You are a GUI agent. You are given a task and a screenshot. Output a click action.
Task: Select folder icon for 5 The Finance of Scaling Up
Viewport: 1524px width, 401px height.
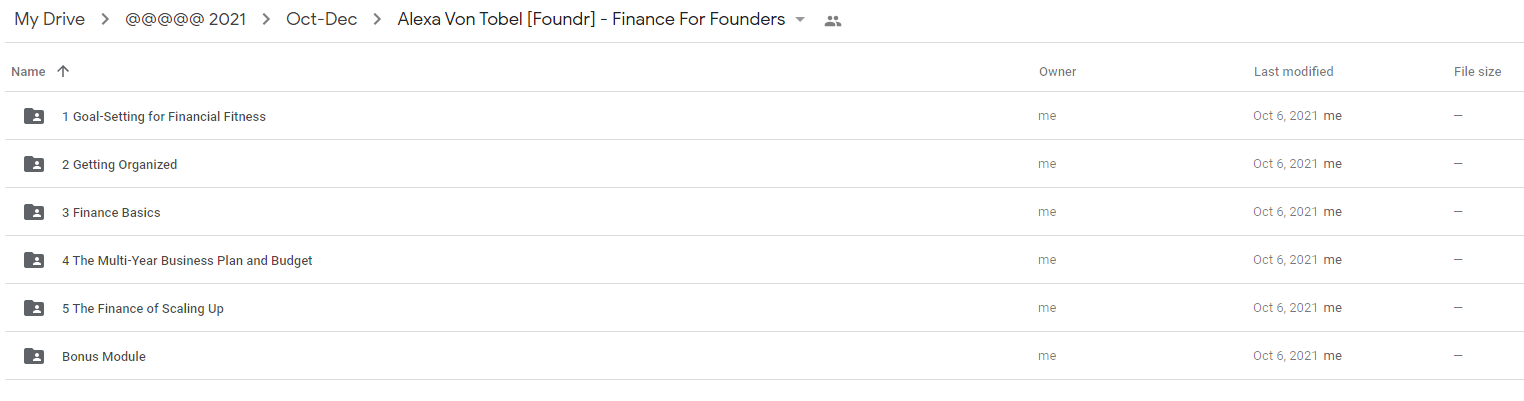[x=34, y=308]
